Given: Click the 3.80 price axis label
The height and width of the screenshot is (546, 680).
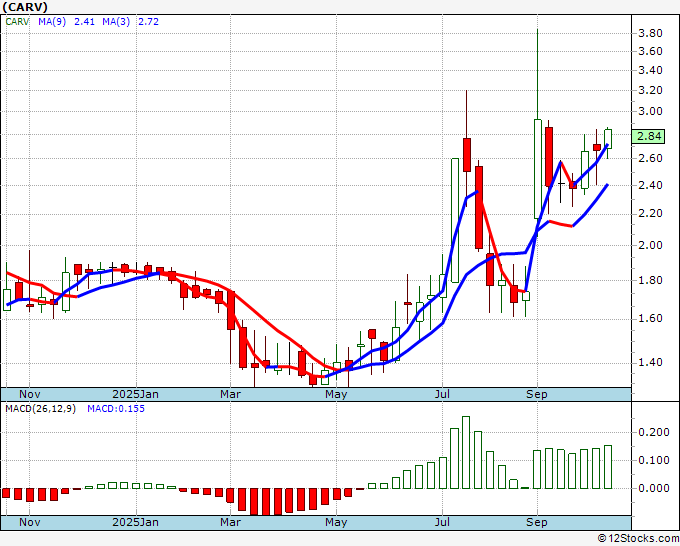Looking at the screenshot, I should click(649, 34).
